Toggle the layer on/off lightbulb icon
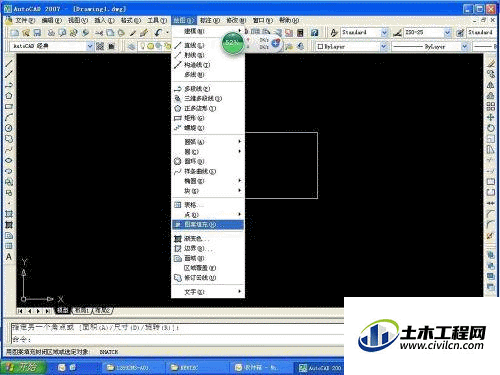 pyautogui.click(x=143, y=46)
